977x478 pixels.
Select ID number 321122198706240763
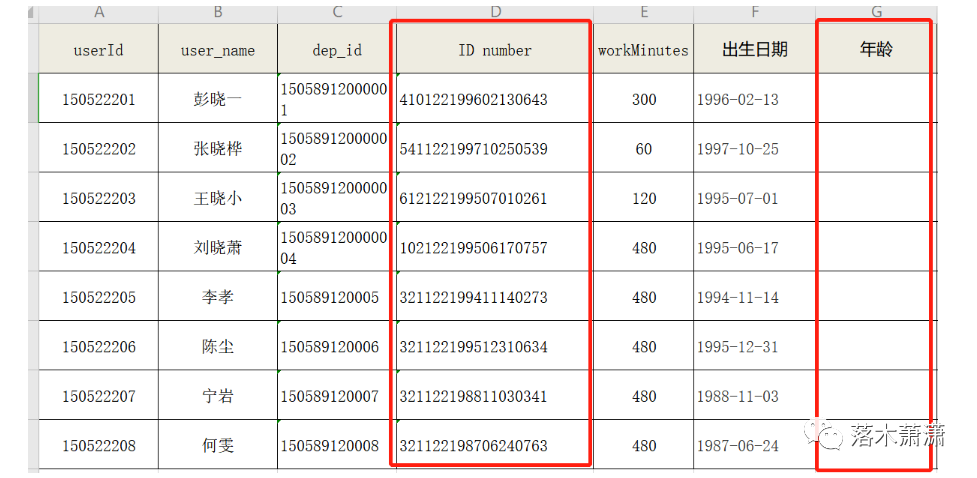(x=495, y=445)
